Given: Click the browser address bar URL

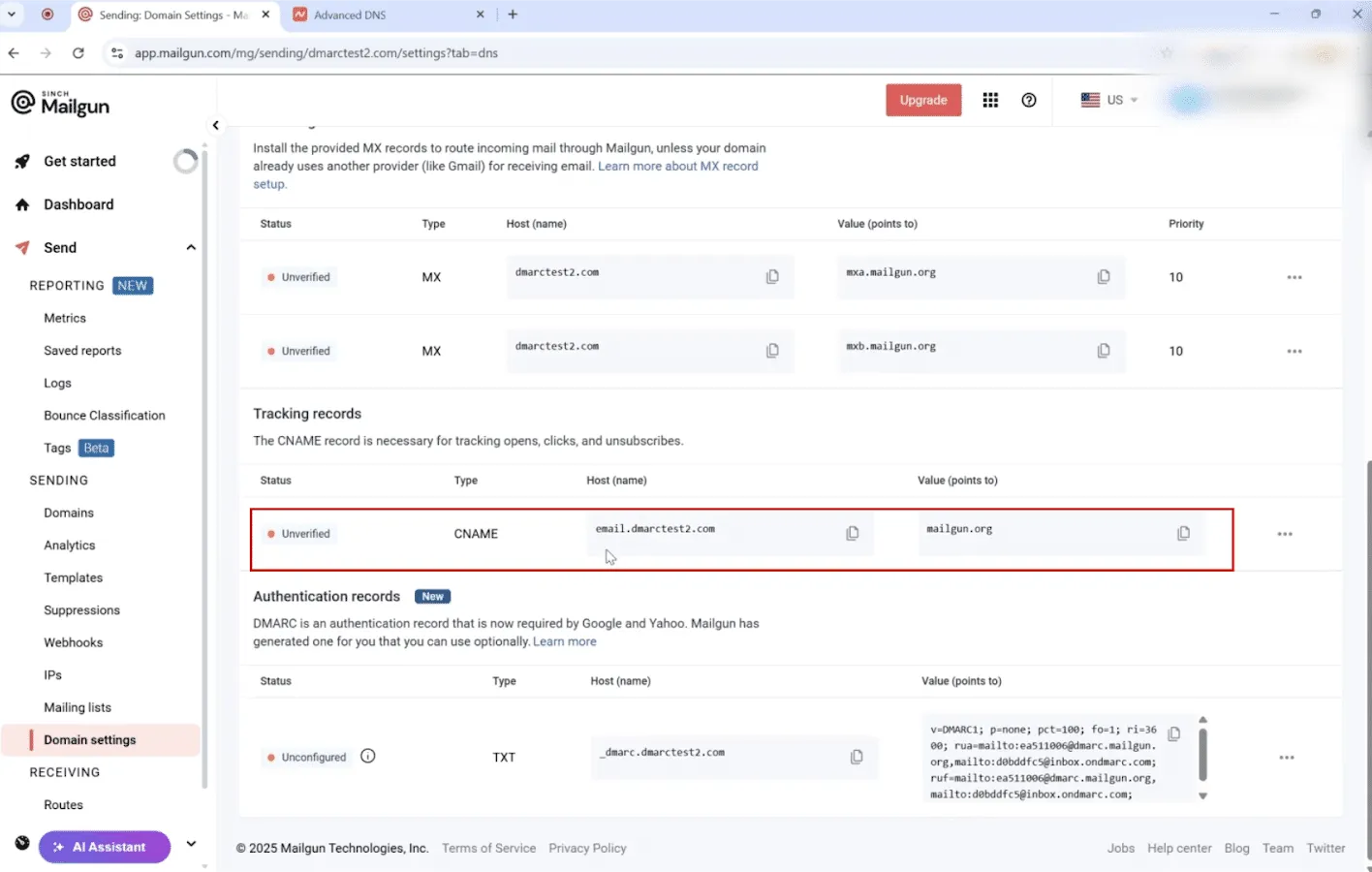Looking at the screenshot, I should (316, 53).
